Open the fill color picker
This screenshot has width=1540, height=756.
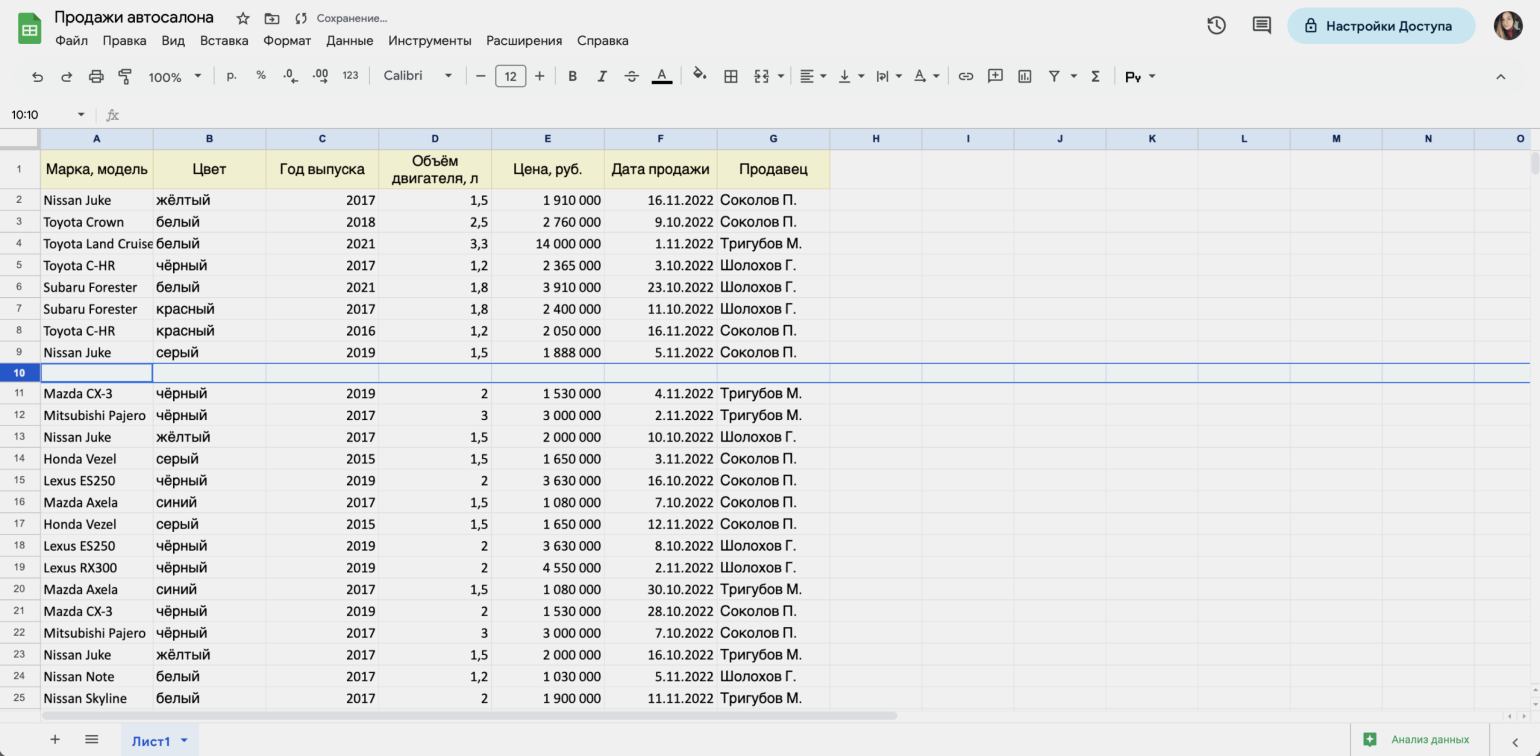pyautogui.click(x=700, y=76)
